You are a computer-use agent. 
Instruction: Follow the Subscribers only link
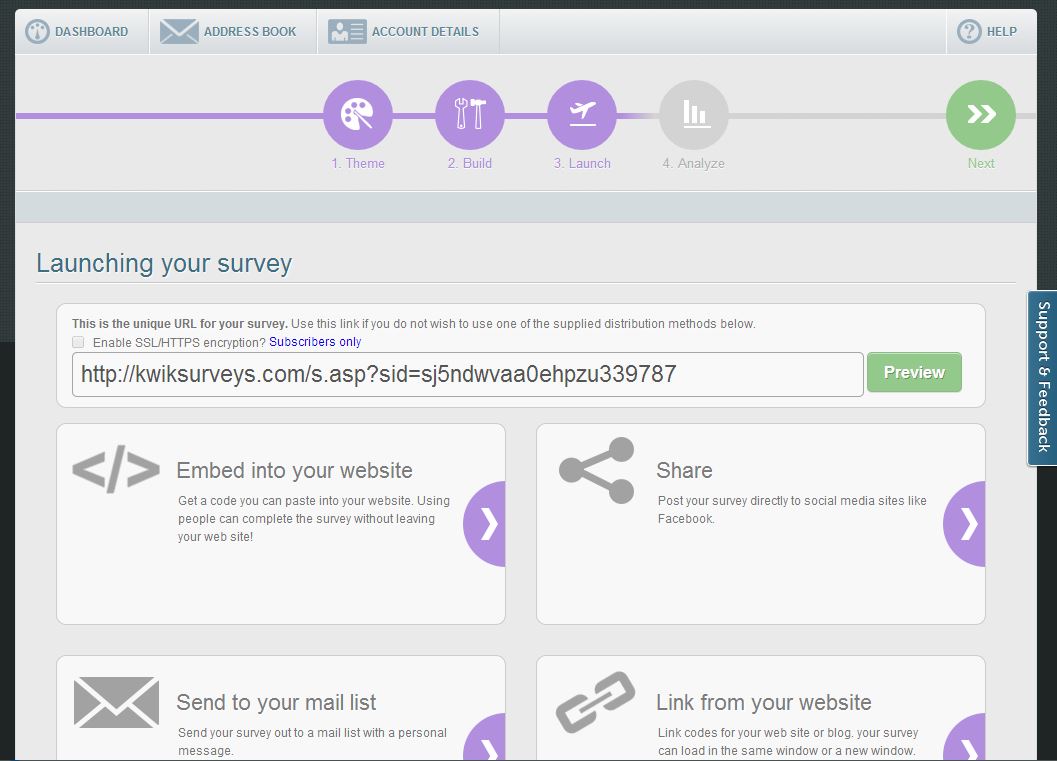pos(315,342)
